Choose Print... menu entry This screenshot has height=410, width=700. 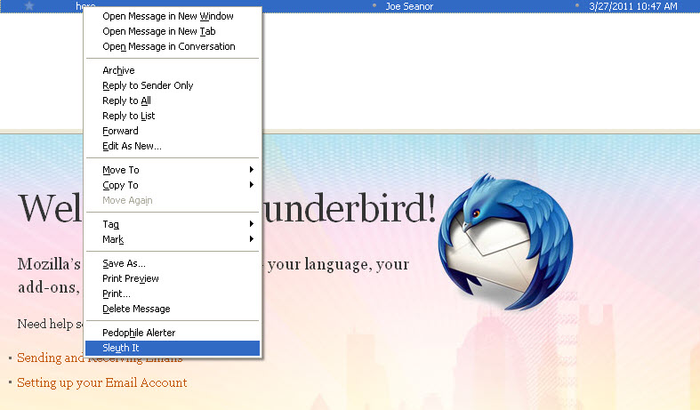172,294
